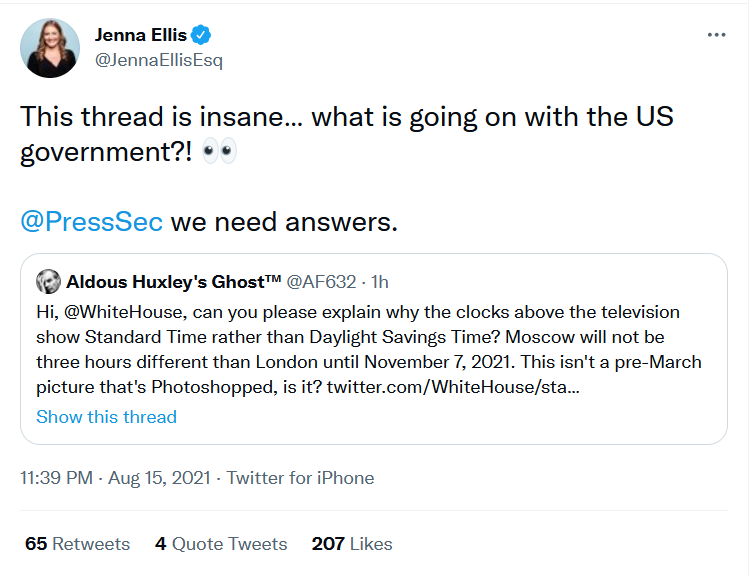Open the Aldous Huxley's Ghost™ name
Screen dimensions: 749x576
[173, 282]
